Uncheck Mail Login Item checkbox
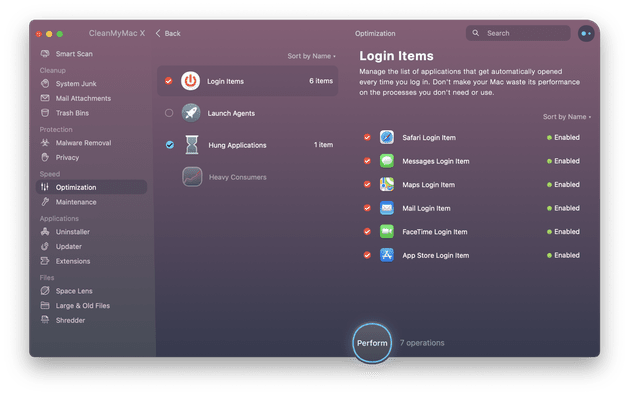The height and width of the screenshot is (396, 630). coord(367,208)
